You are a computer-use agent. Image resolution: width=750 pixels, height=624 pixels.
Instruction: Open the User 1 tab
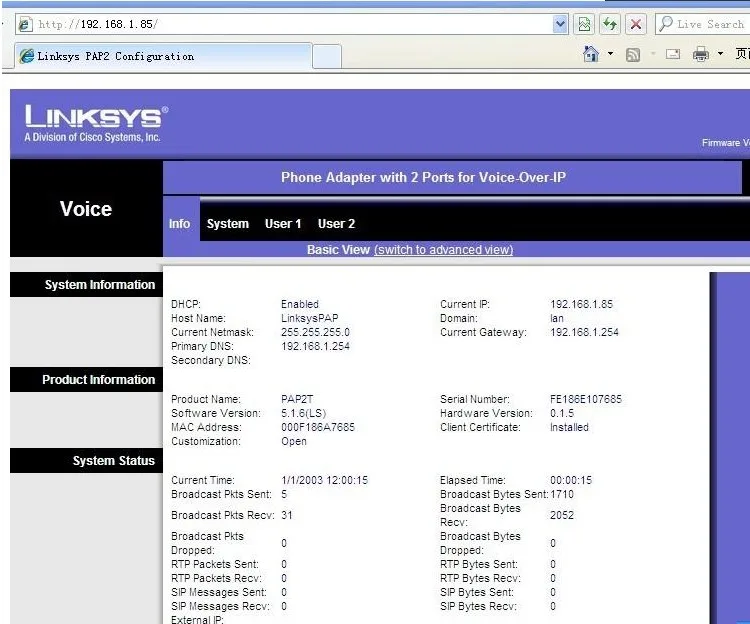(283, 224)
